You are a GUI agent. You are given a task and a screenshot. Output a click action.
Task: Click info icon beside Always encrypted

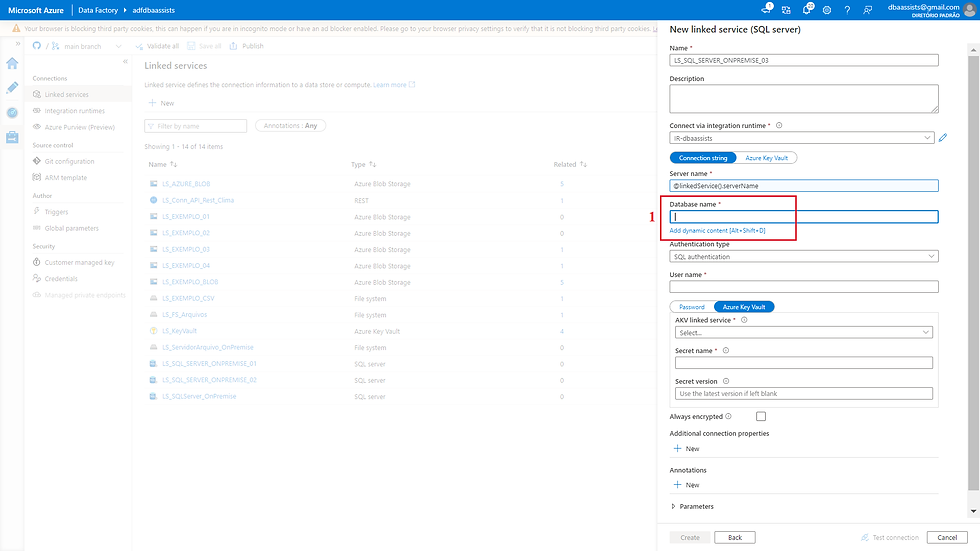728,416
